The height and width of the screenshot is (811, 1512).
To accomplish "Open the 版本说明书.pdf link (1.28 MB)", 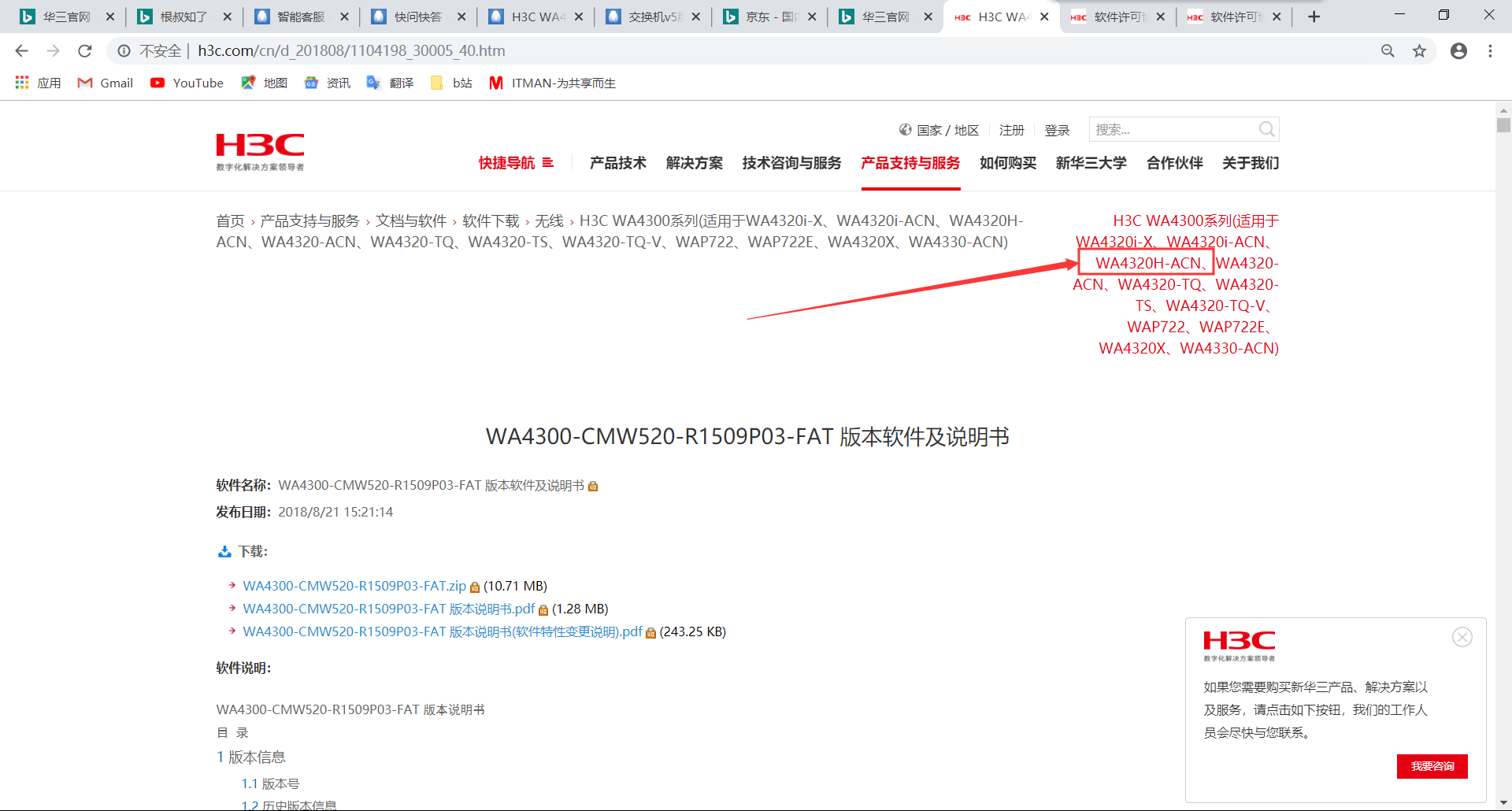I will (389, 609).
